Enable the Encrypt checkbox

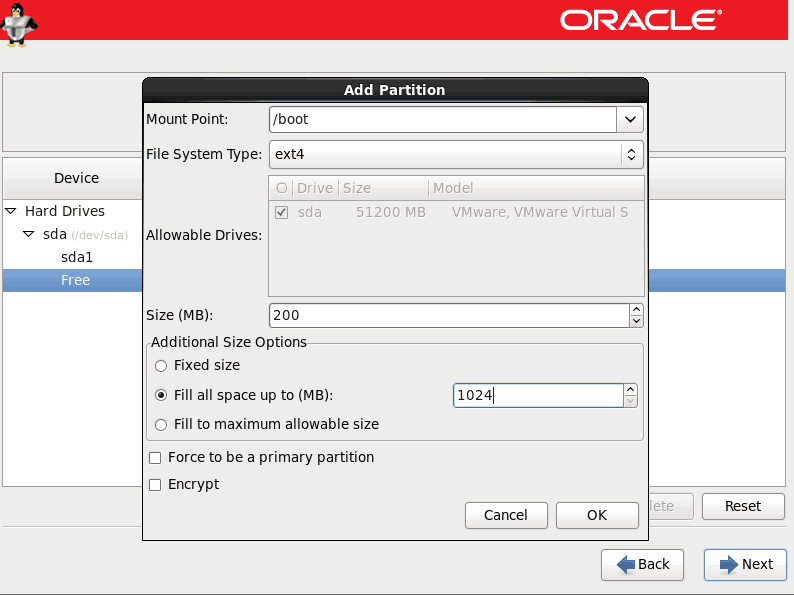click(x=155, y=485)
